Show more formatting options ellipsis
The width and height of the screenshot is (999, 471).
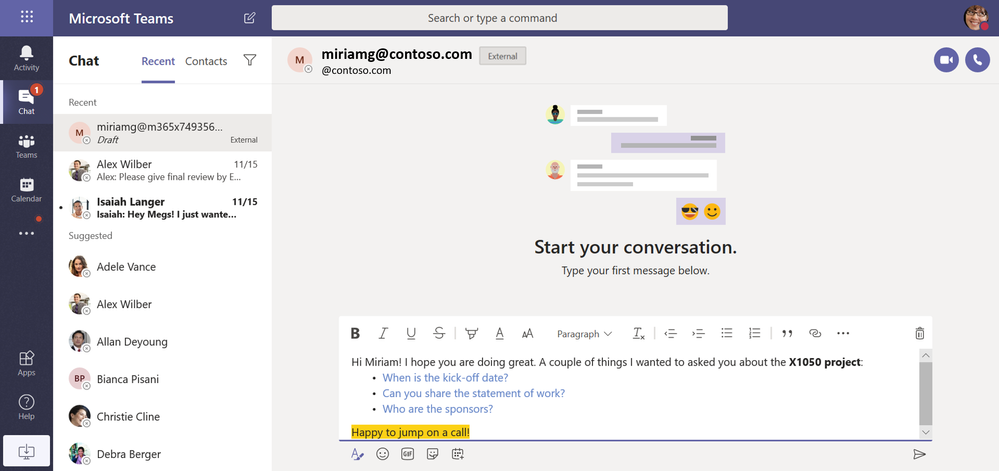click(843, 333)
